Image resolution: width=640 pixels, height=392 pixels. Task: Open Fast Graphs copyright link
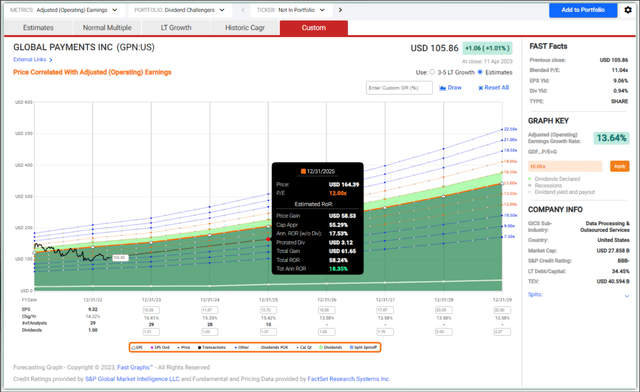[135, 368]
